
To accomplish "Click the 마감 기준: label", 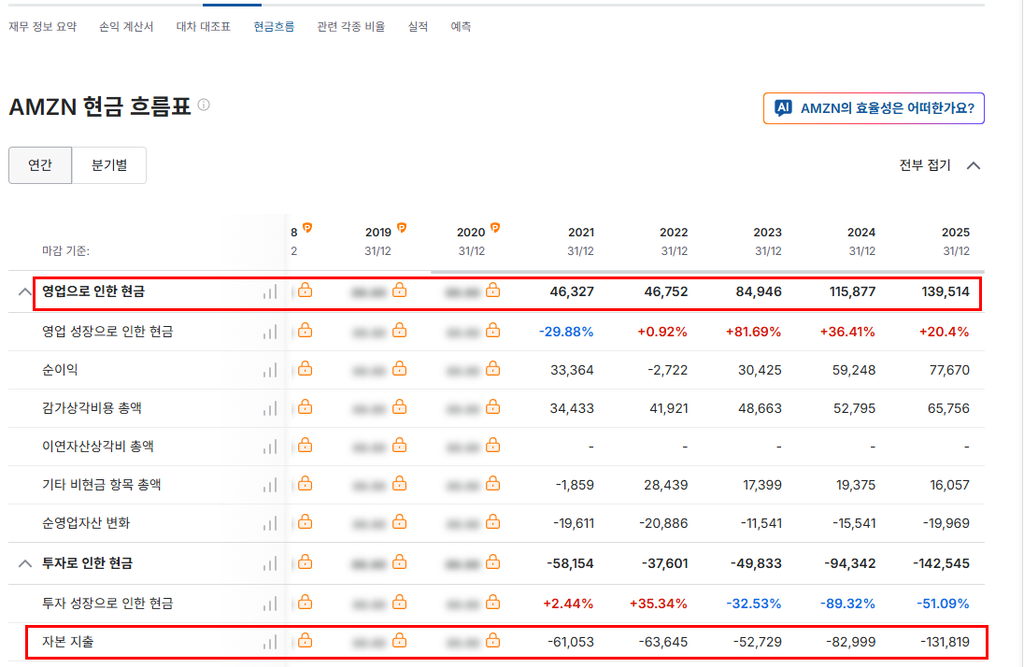I will [x=66, y=251].
